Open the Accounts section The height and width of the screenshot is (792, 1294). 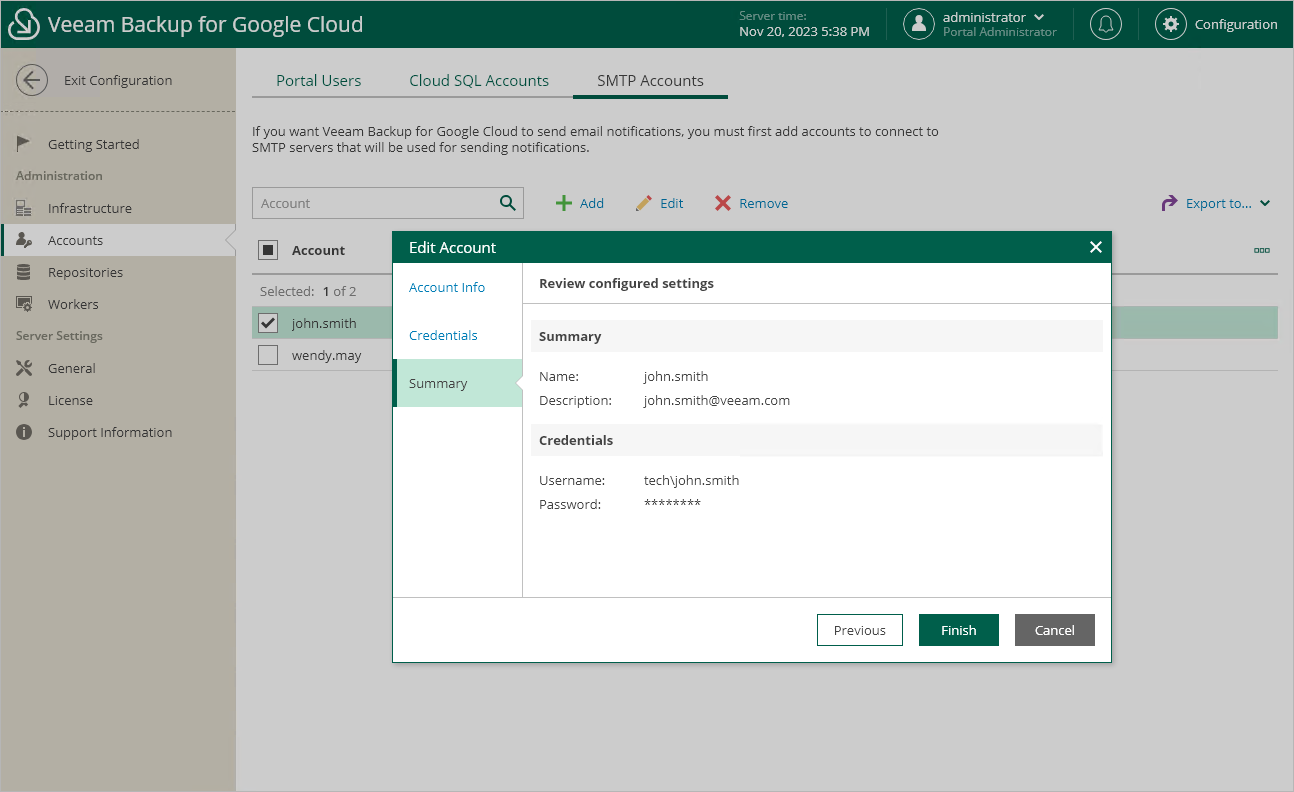click(x=118, y=240)
